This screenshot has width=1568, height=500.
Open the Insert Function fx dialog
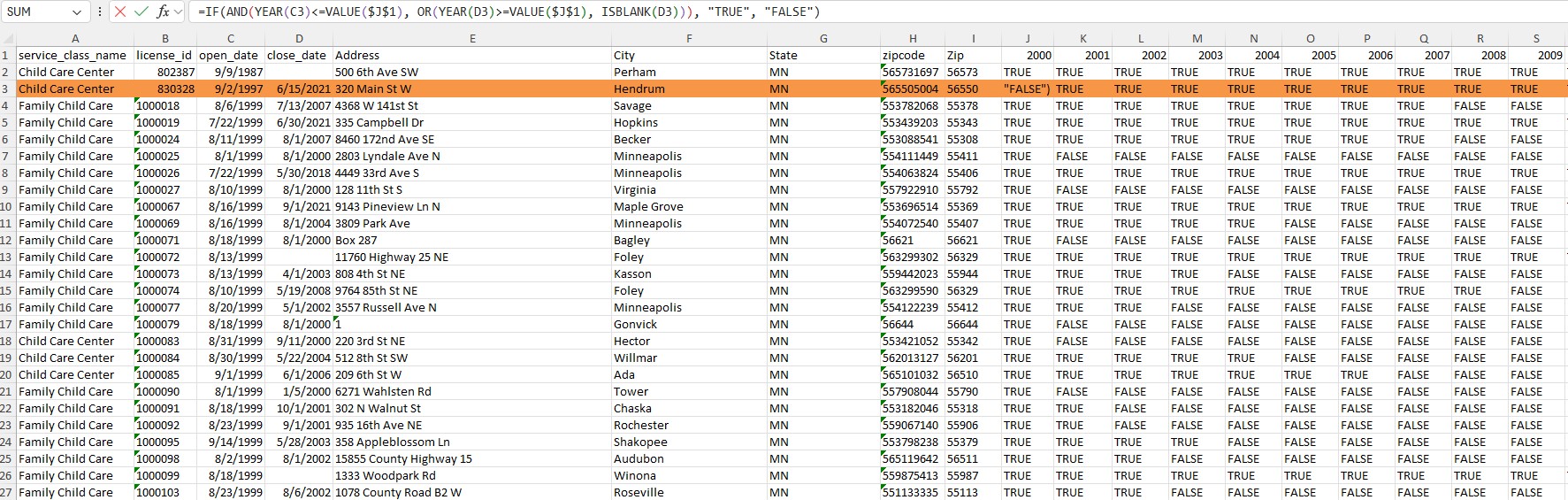coord(163,12)
